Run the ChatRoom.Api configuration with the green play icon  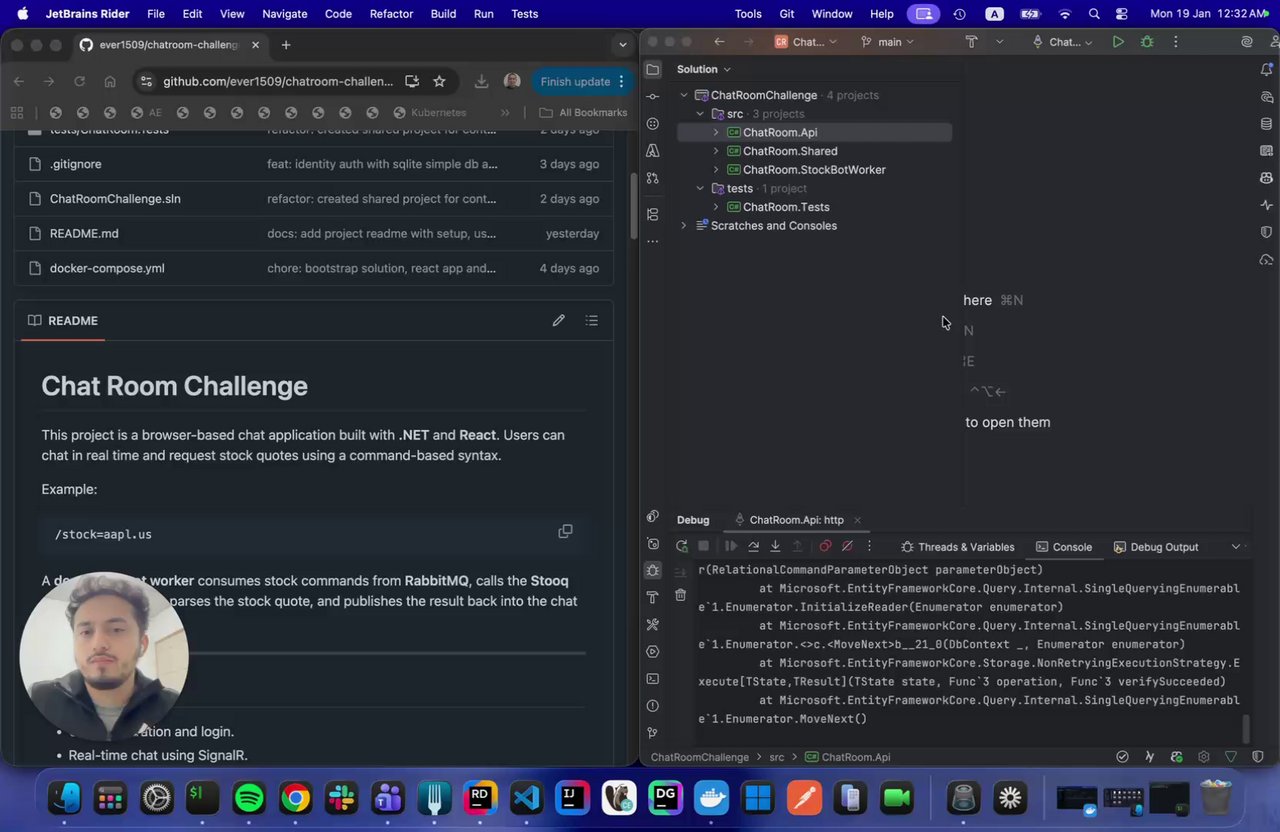[1118, 42]
